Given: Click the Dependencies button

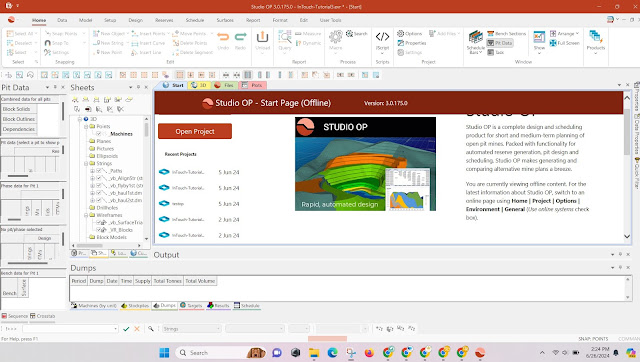Looking at the screenshot, I should 18,129.
